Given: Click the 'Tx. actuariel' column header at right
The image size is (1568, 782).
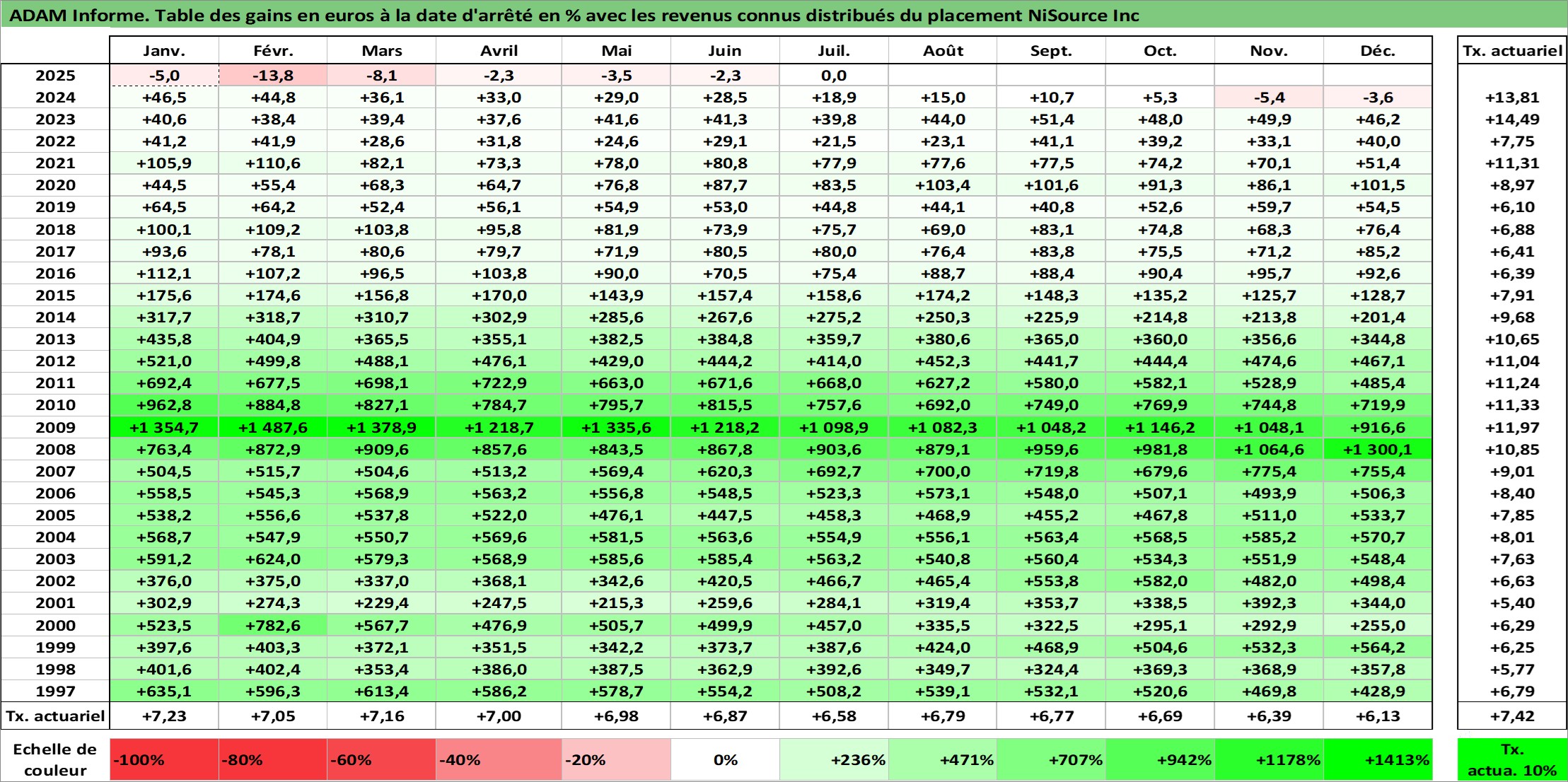Looking at the screenshot, I should click(x=1512, y=50).
